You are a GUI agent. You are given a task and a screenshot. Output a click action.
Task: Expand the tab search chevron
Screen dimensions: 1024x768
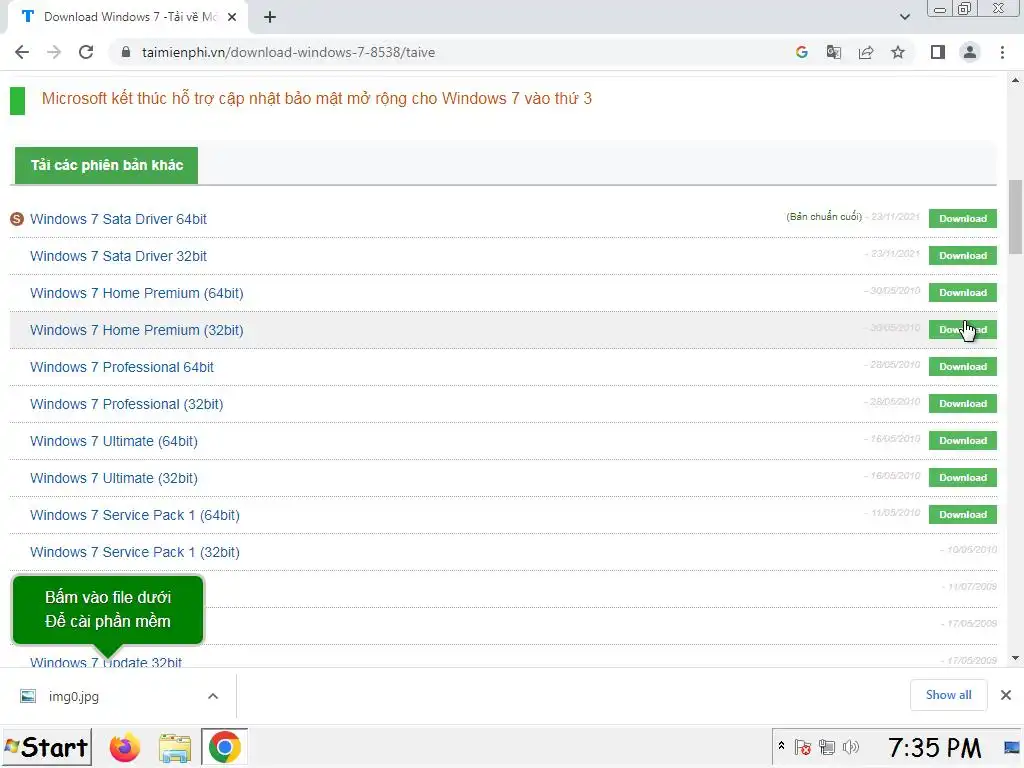click(904, 17)
